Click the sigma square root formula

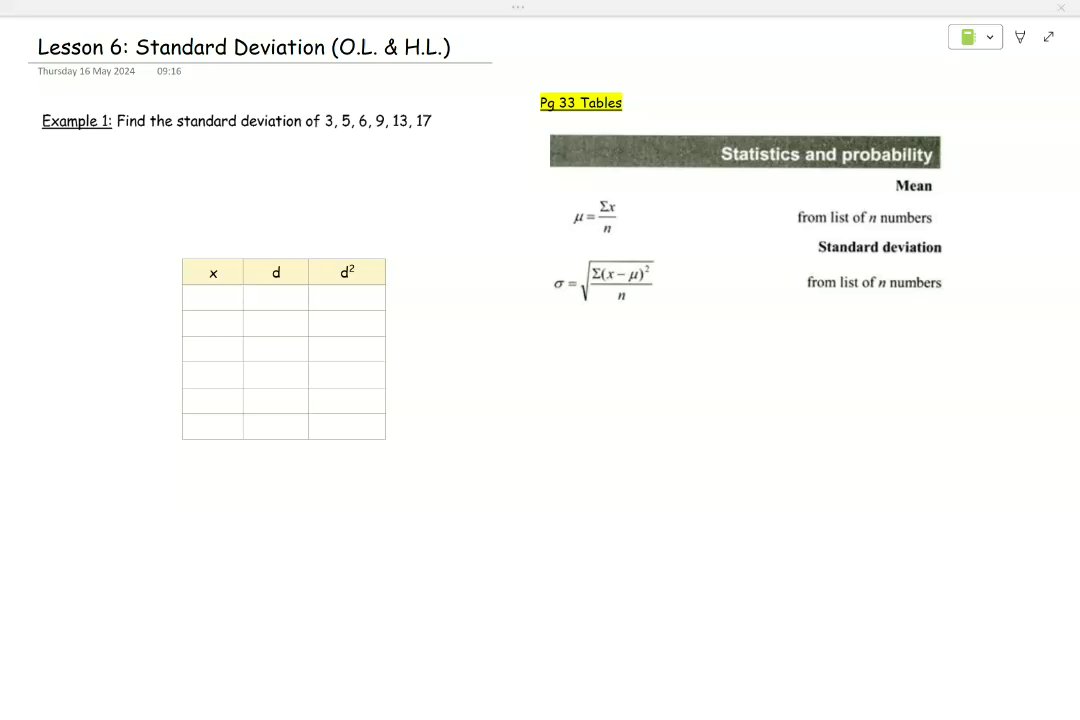point(603,282)
